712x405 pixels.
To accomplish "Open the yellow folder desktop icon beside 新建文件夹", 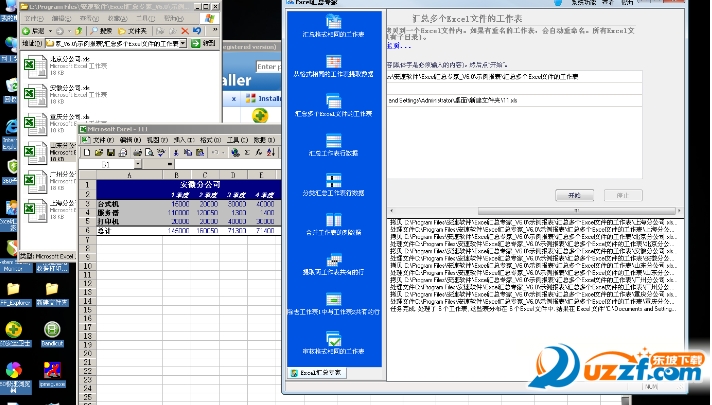I will pos(13,294).
